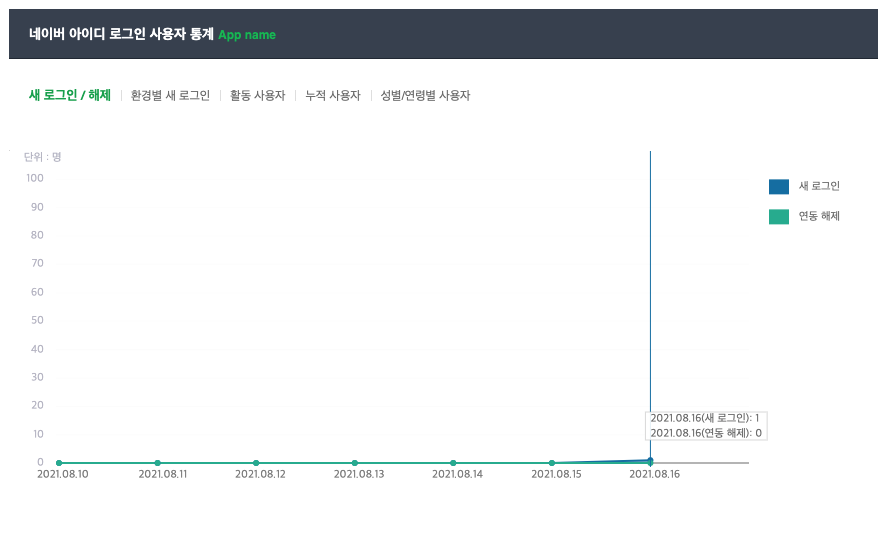The width and height of the screenshot is (878, 550).
Task: Click the data point for 2021.08.12
Action: (x=256, y=463)
